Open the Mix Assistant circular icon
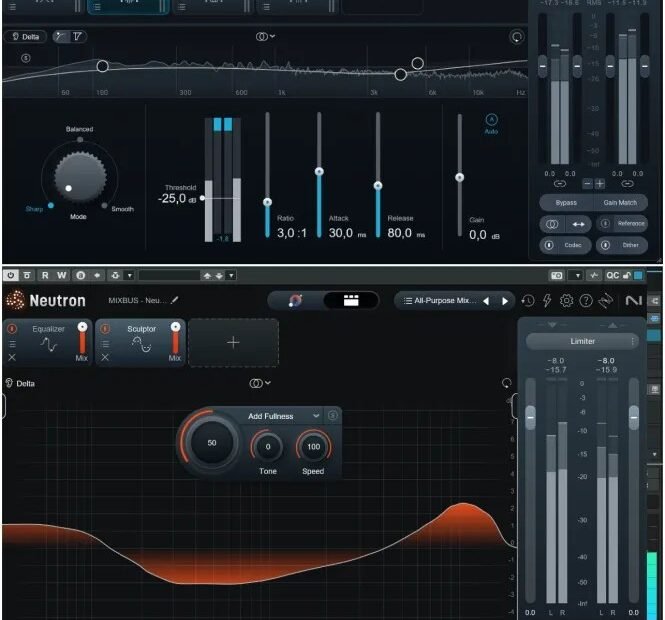The height and width of the screenshot is (620, 665). tap(295, 300)
